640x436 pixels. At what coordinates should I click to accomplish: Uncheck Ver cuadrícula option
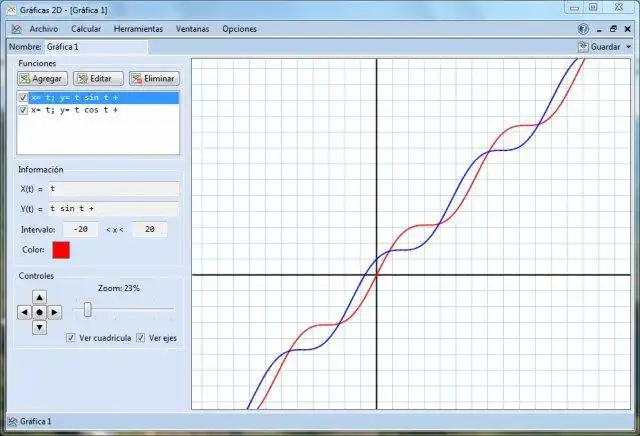71,338
